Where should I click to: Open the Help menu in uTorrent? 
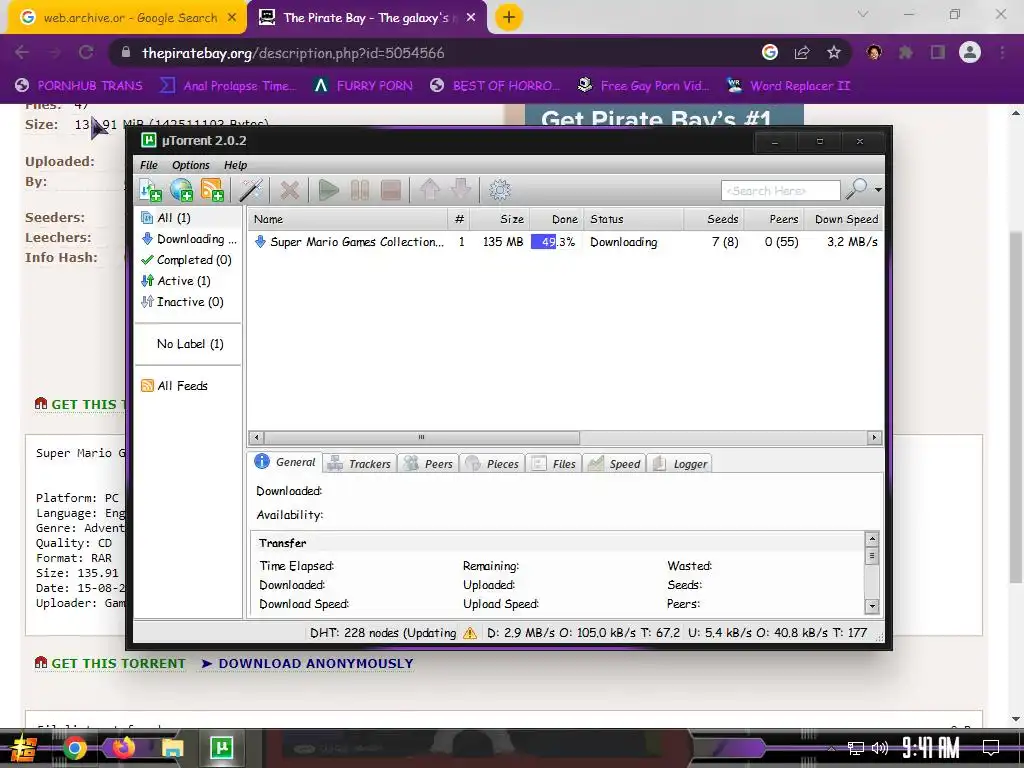[235, 165]
